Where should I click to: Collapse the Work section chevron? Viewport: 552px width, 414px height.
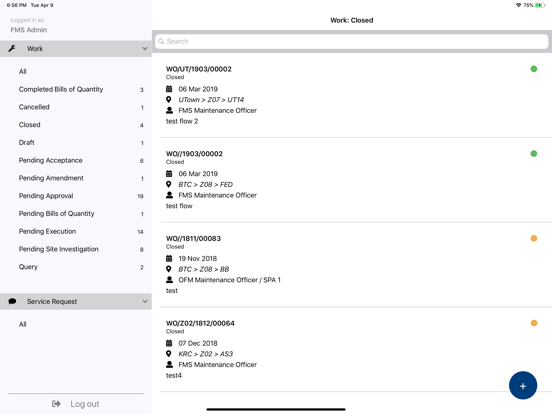[x=145, y=49]
